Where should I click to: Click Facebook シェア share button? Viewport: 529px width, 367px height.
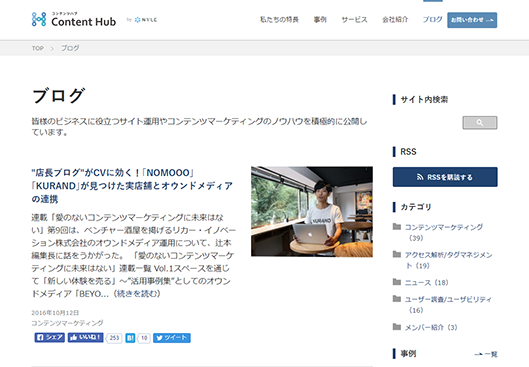[50, 338]
